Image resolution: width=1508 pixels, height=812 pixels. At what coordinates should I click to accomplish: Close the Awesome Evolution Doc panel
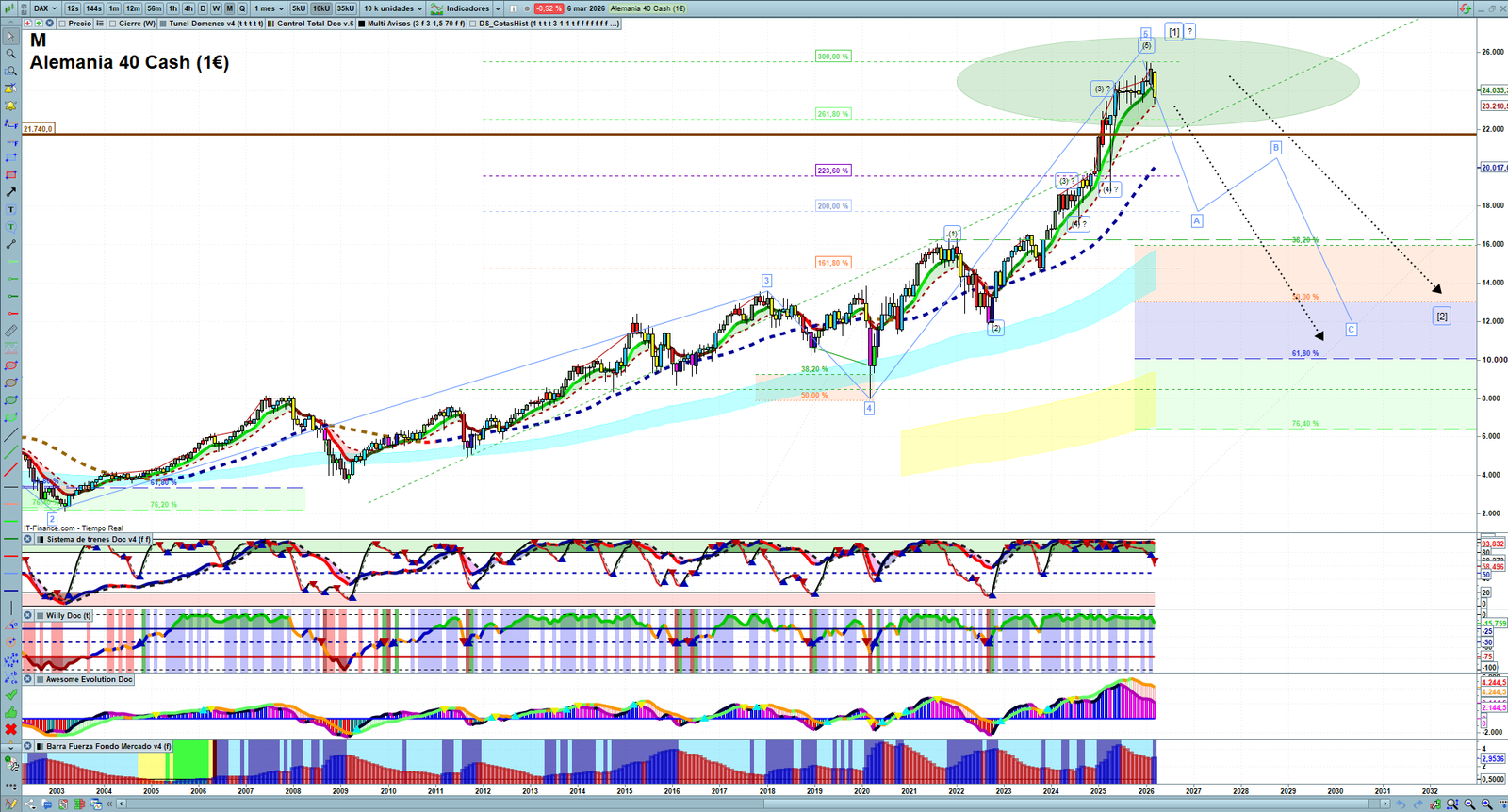click(x=27, y=680)
